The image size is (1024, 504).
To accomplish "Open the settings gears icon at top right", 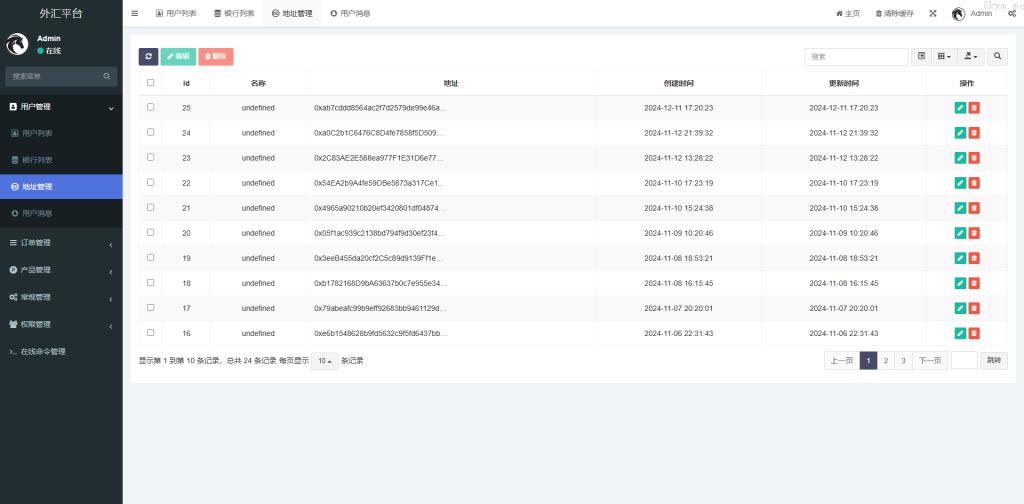I will (1012, 14).
